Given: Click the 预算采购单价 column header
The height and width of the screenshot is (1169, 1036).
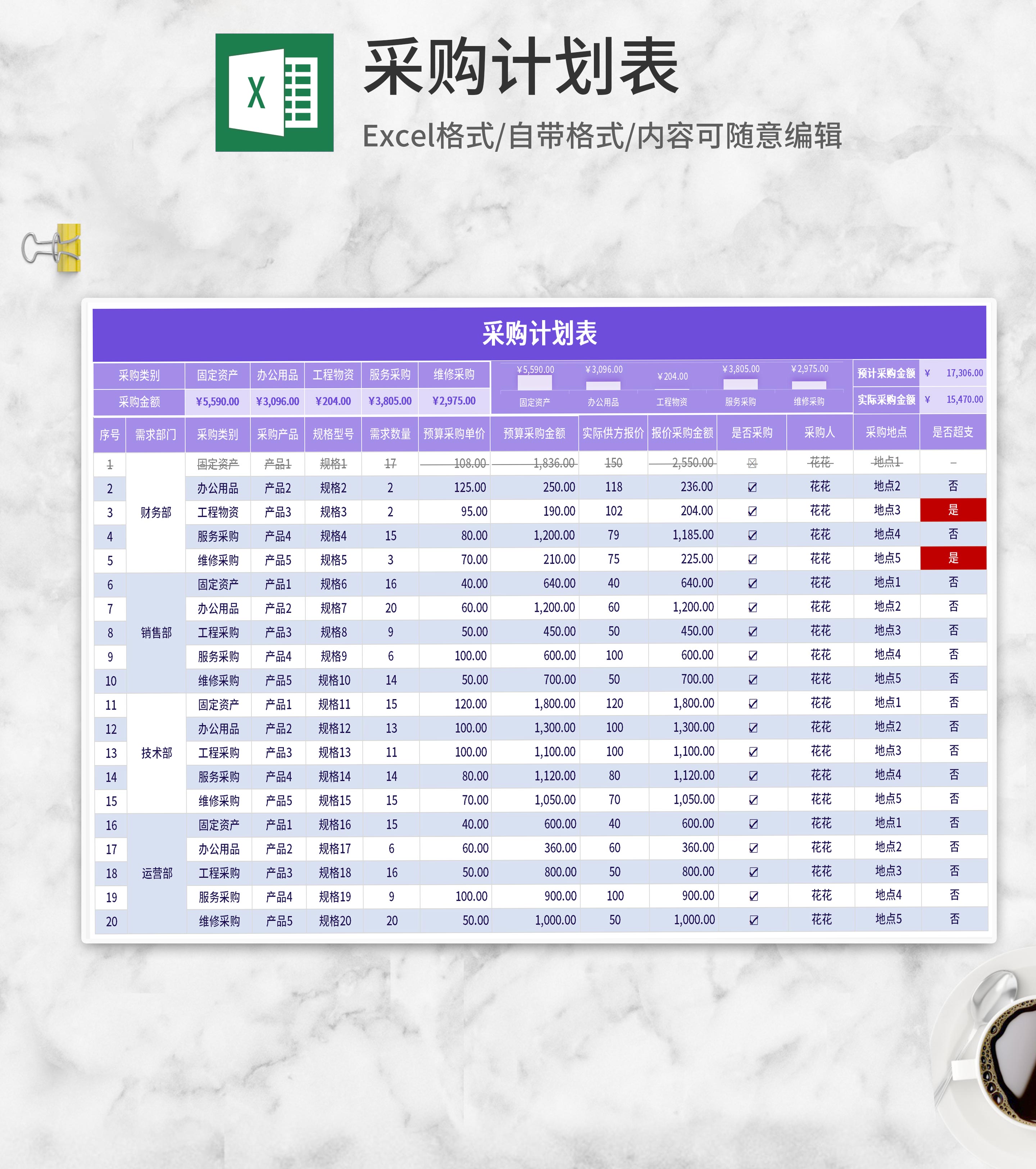Looking at the screenshot, I should (x=454, y=433).
